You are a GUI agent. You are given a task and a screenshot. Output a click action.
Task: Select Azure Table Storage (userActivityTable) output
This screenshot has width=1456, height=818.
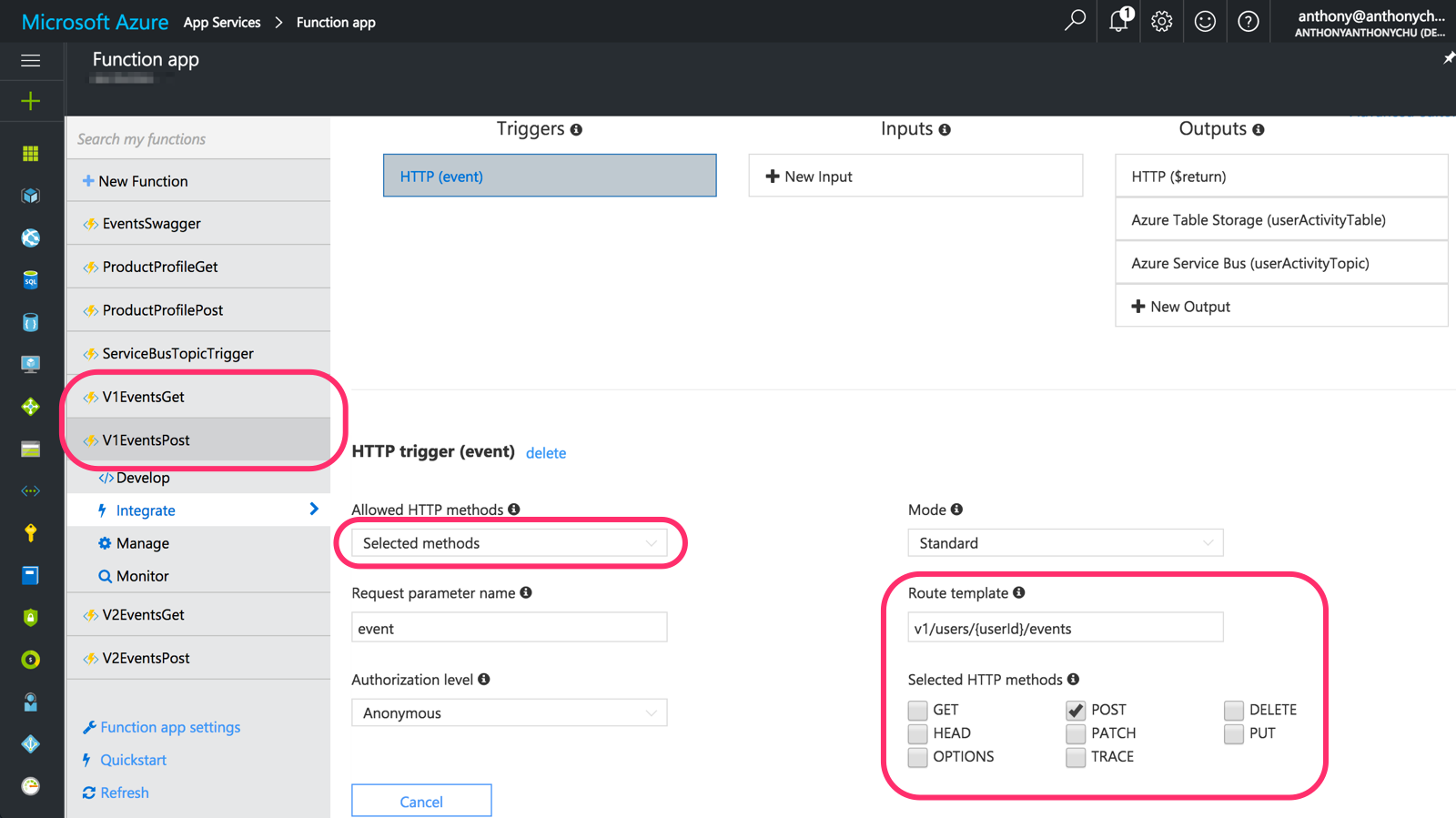[x=1281, y=219]
